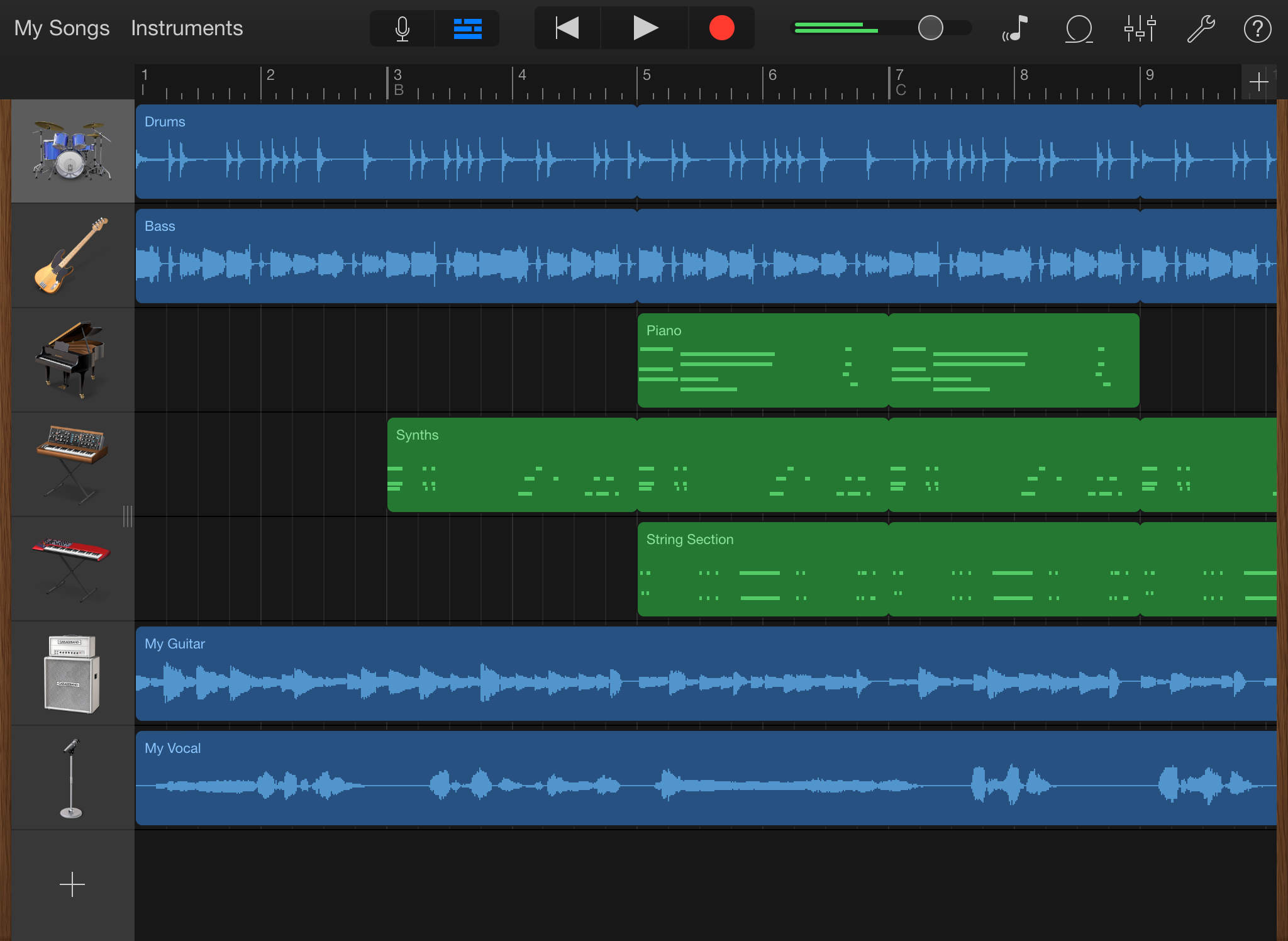Open the wrench Settings icon
Viewport: 1288px width, 941px height.
pos(1200,28)
